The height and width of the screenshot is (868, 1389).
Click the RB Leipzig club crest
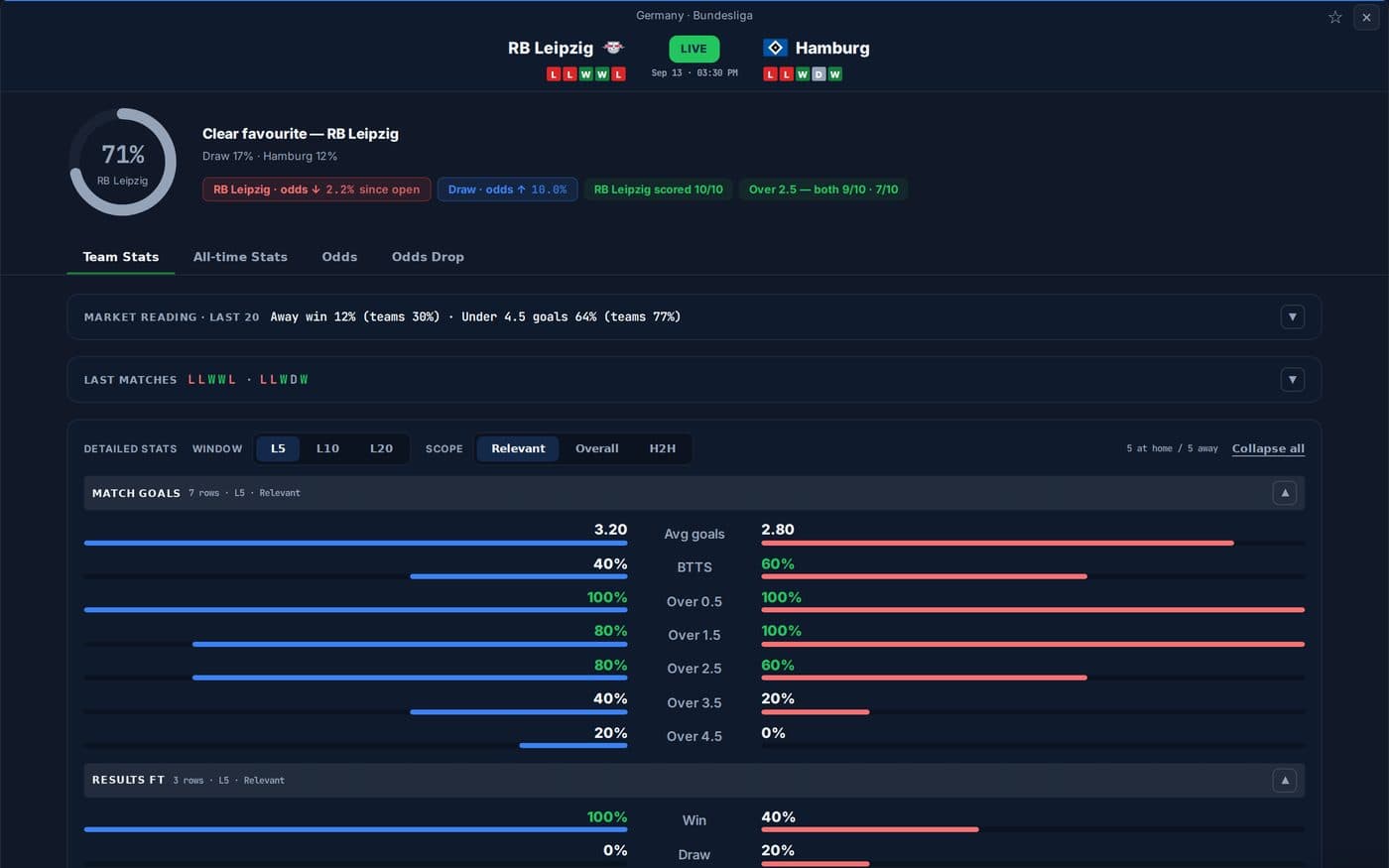pyautogui.click(x=613, y=48)
